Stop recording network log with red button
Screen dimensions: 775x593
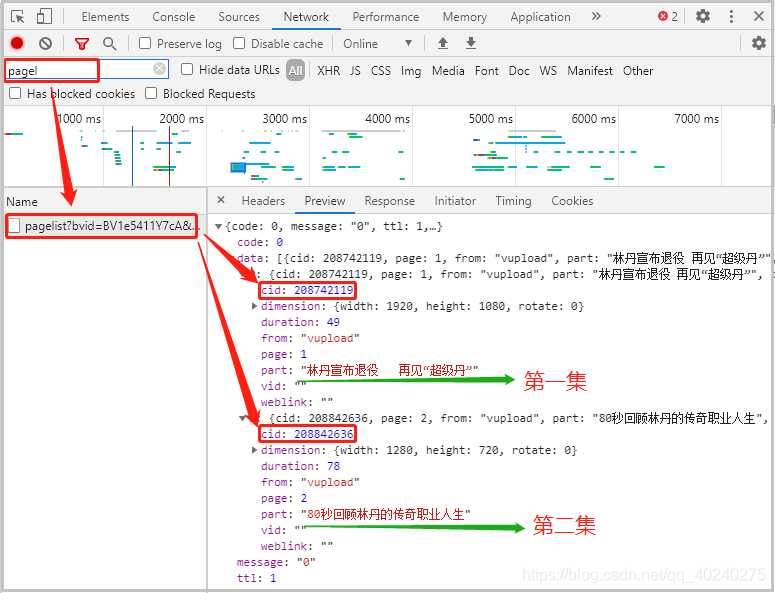pyautogui.click(x=17, y=43)
